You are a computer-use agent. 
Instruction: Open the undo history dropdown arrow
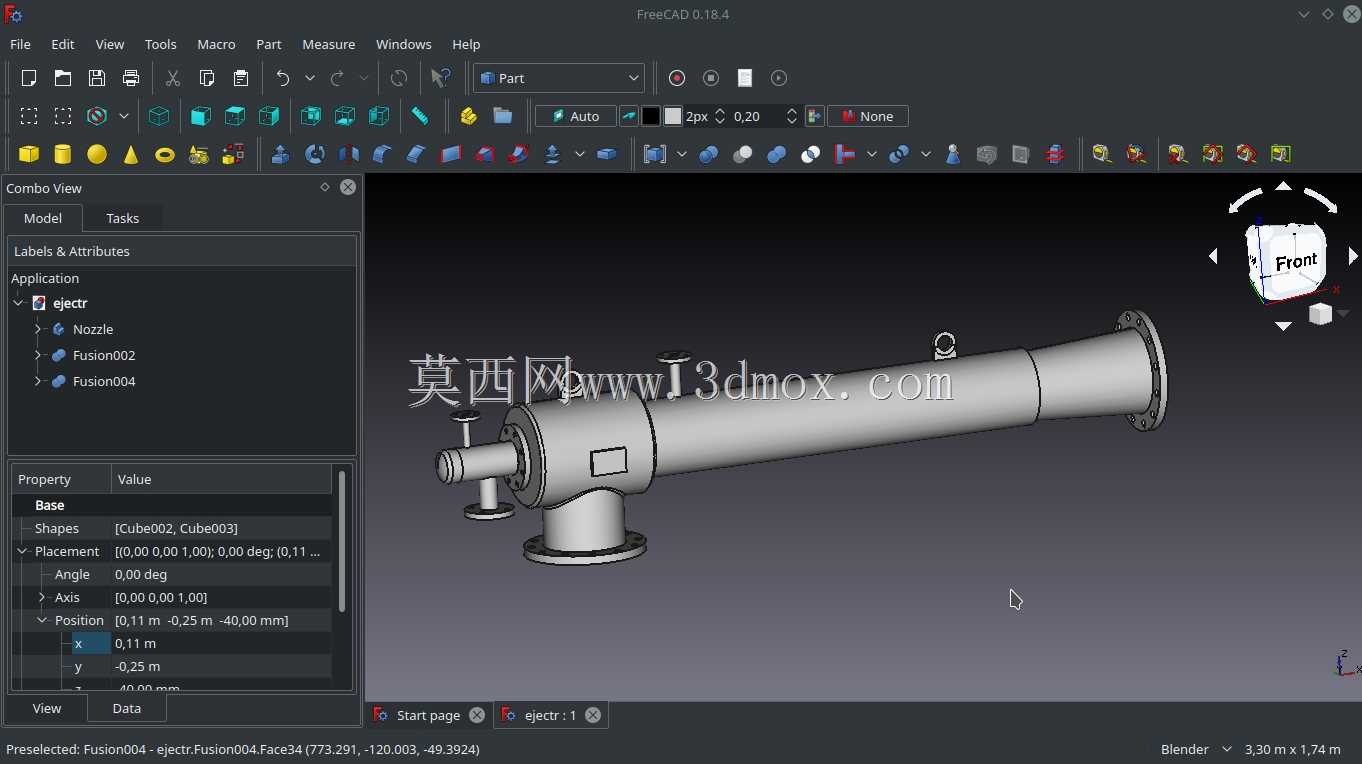pyautogui.click(x=310, y=78)
